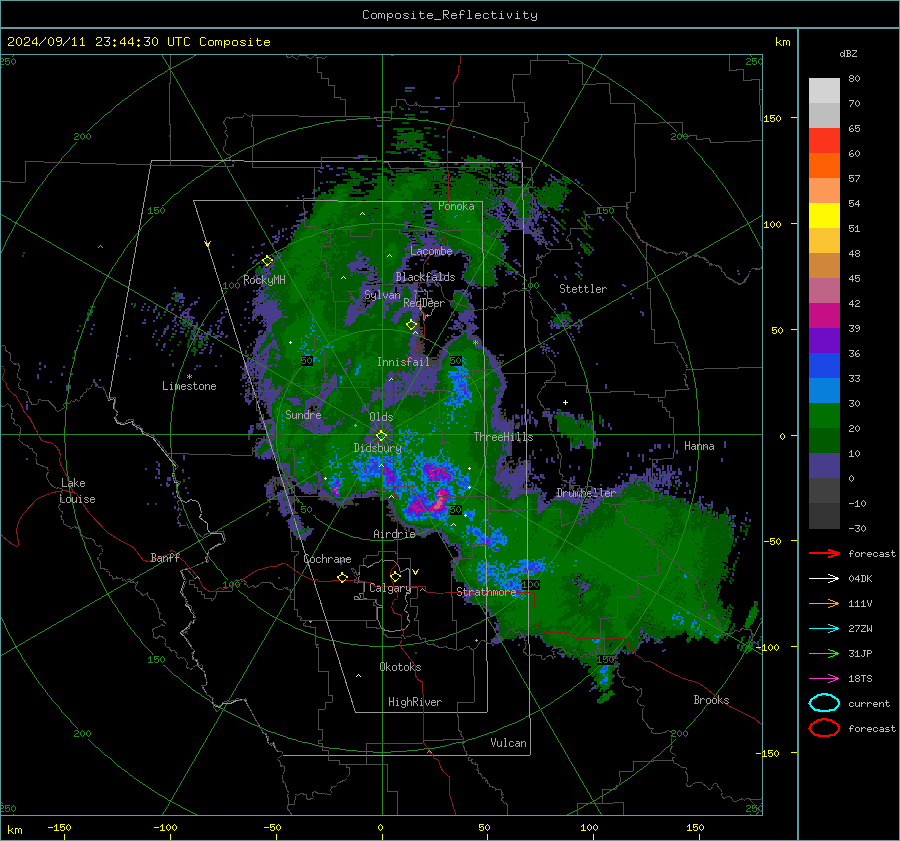Click the Banff city label
Viewport: 900px width, 841px height.
(x=165, y=558)
